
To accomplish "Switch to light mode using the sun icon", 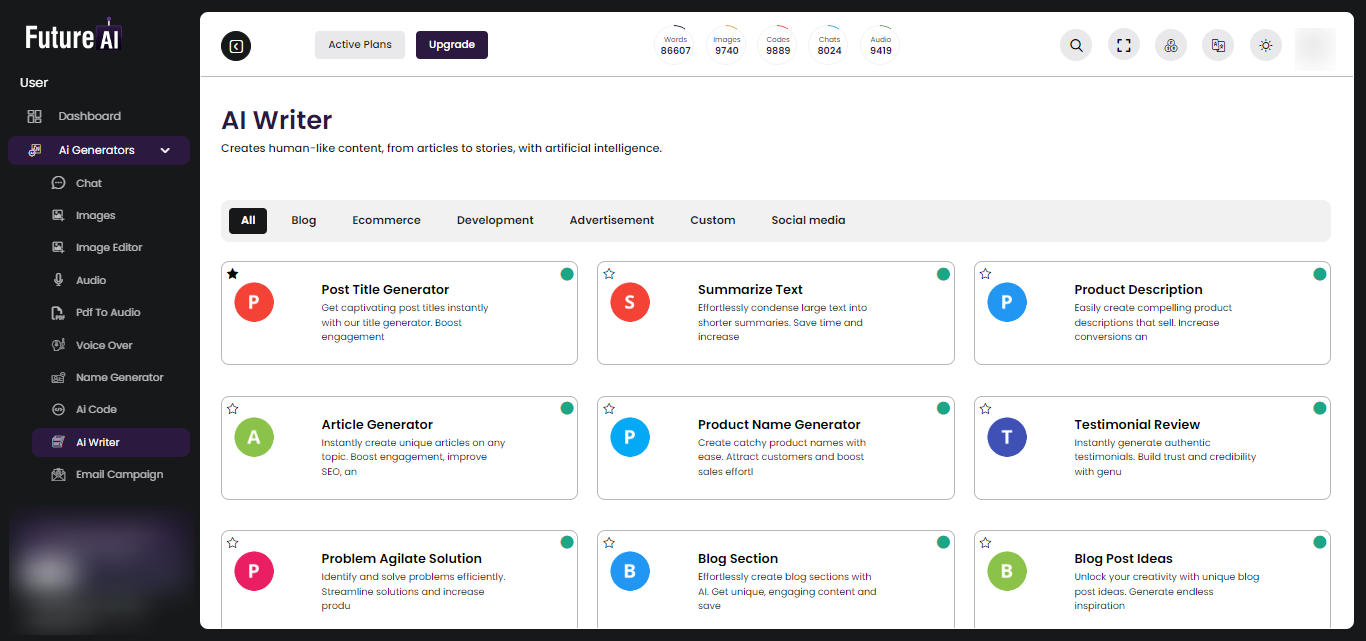I will point(1265,44).
